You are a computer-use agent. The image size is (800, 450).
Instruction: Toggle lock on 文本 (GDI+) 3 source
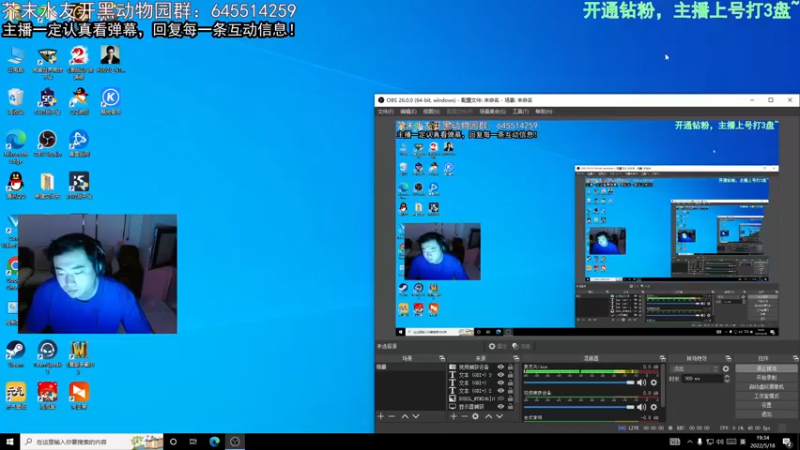[510, 375]
